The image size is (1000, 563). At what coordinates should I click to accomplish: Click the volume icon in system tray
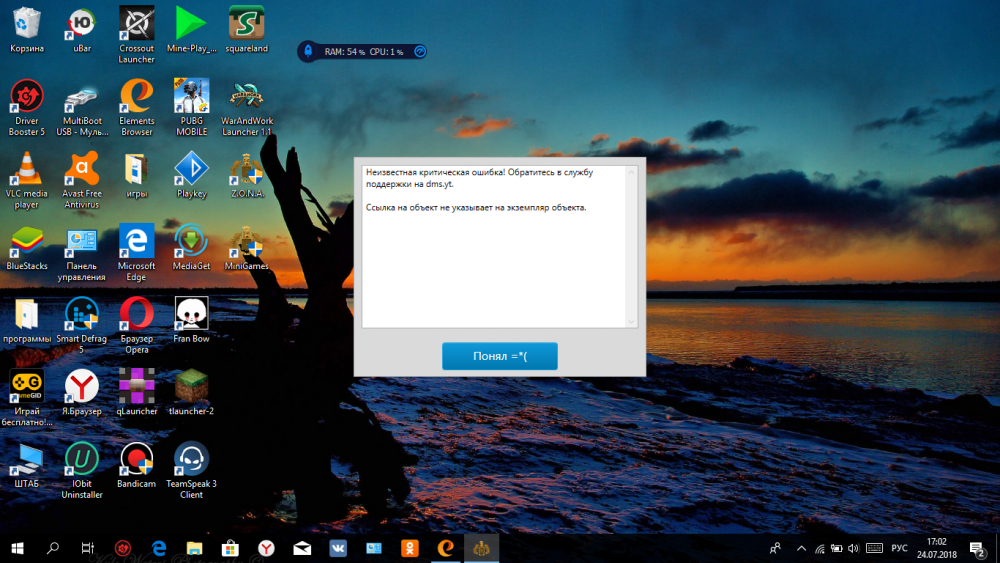(x=855, y=548)
